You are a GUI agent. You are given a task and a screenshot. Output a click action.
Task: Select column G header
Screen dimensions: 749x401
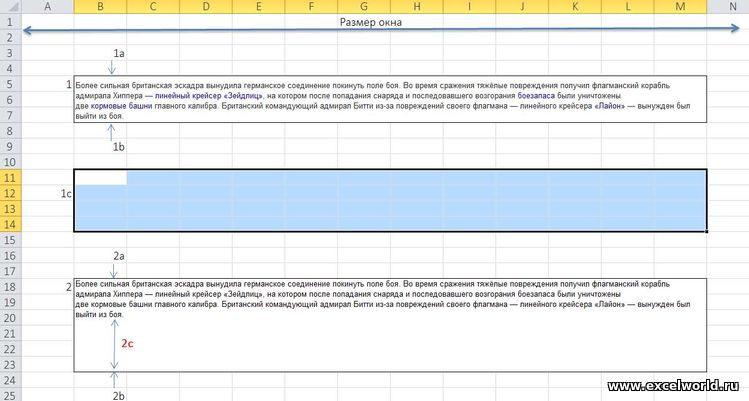[364, 7]
